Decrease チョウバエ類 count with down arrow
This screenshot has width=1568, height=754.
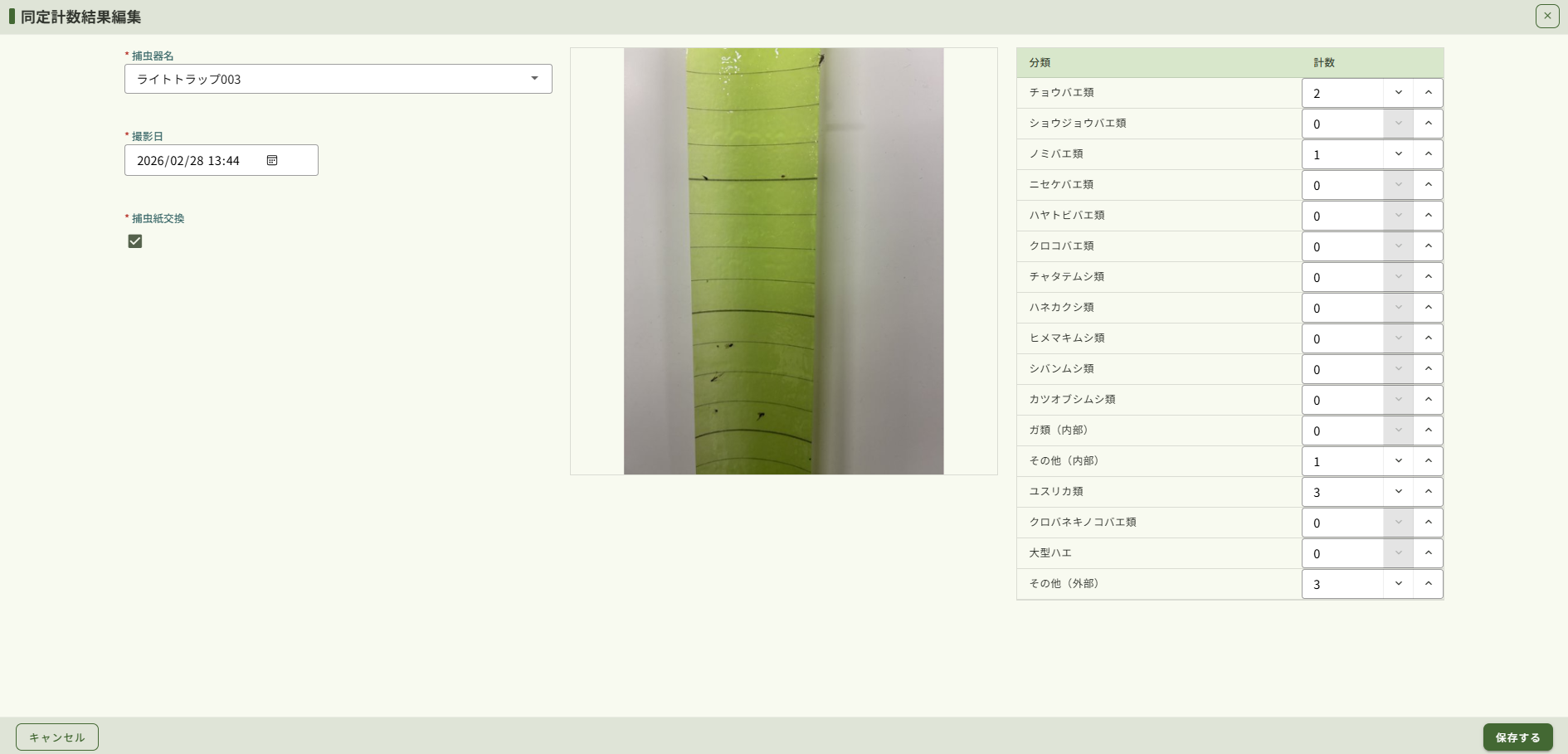1398,93
